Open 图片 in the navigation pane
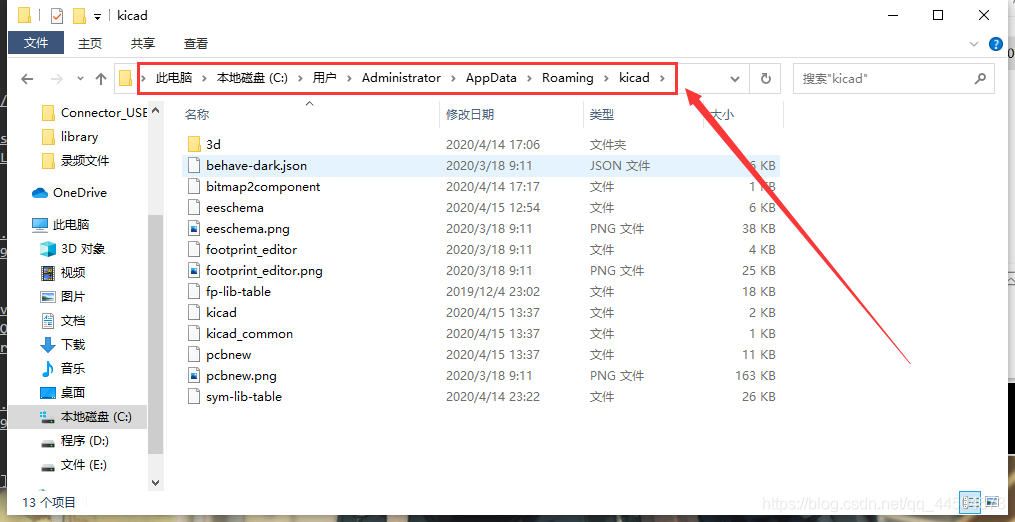This screenshot has width=1015, height=522. [73, 297]
